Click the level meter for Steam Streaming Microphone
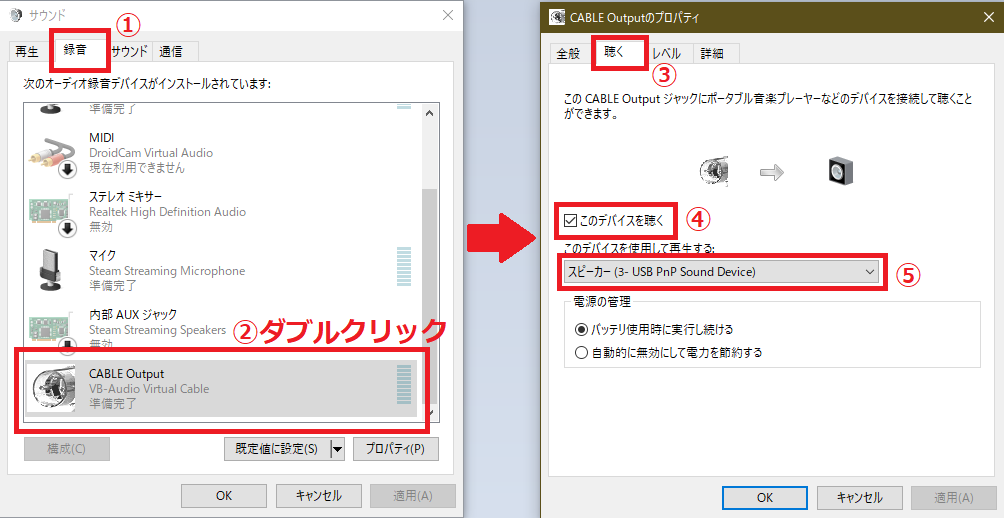The height and width of the screenshot is (519, 1004). tap(404, 266)
